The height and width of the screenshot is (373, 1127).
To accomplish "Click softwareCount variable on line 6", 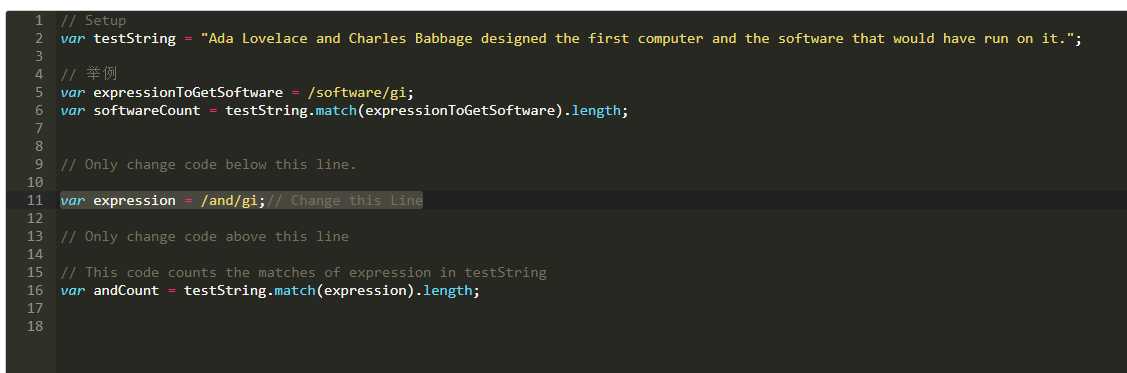I will coord(147,111).
